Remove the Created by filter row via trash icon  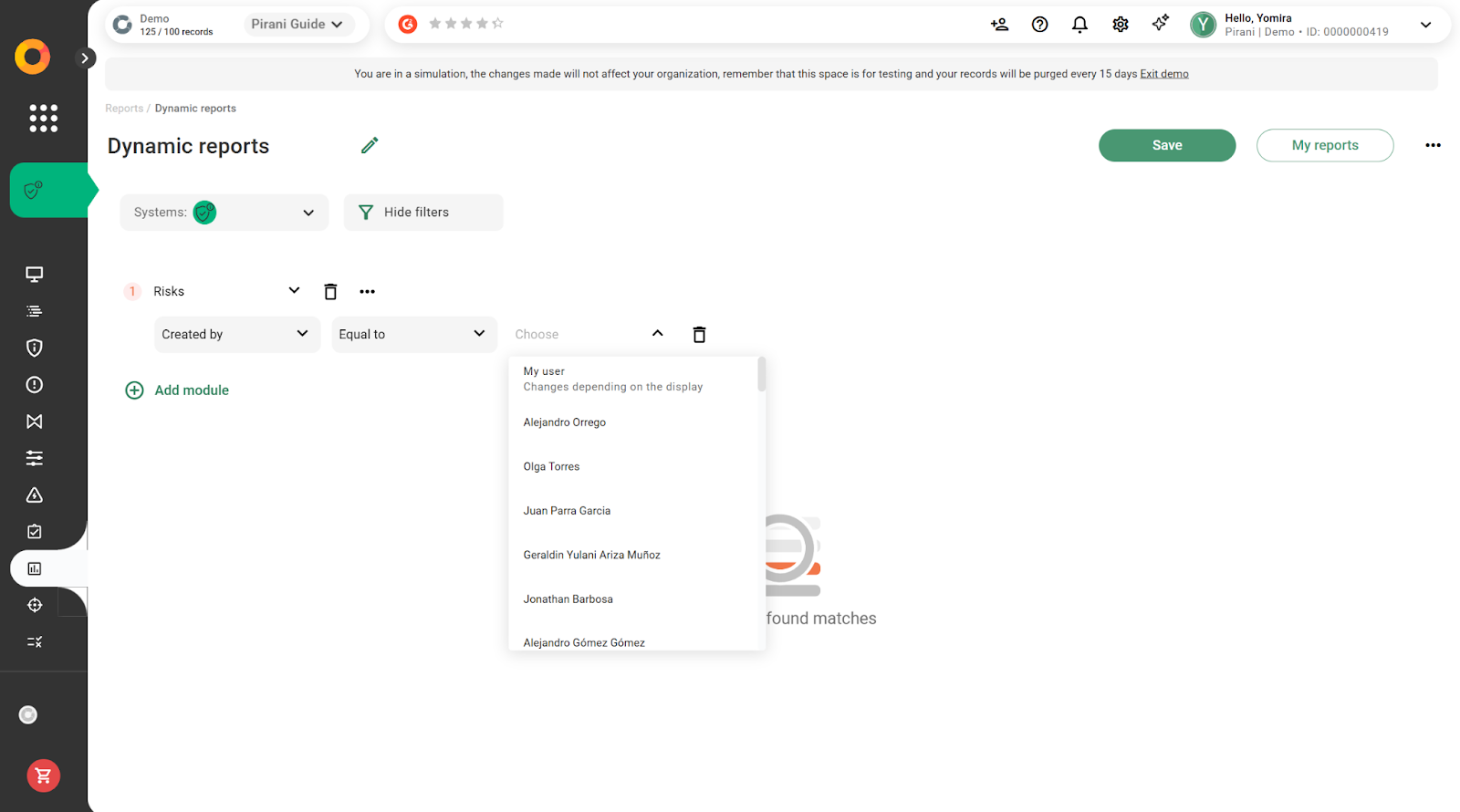pyautogui.click(x=699, y=335)
